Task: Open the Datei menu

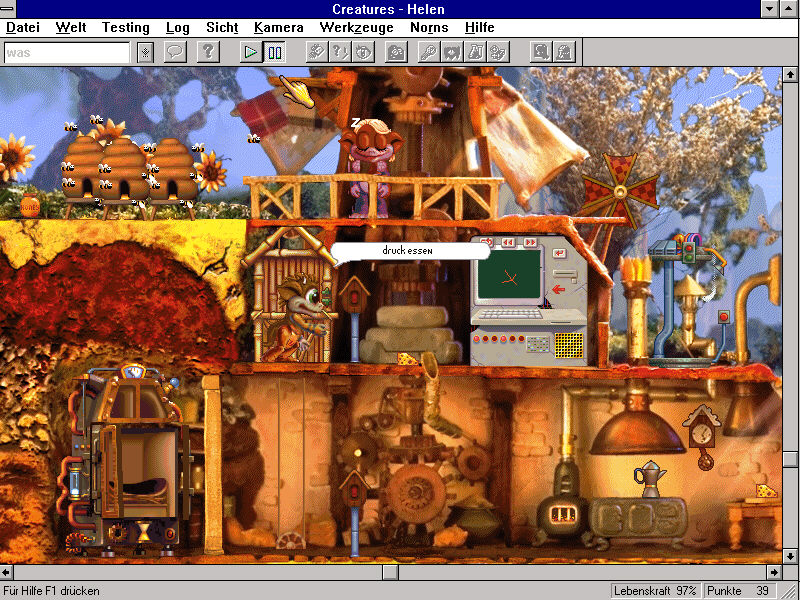Action: (23, 27)
